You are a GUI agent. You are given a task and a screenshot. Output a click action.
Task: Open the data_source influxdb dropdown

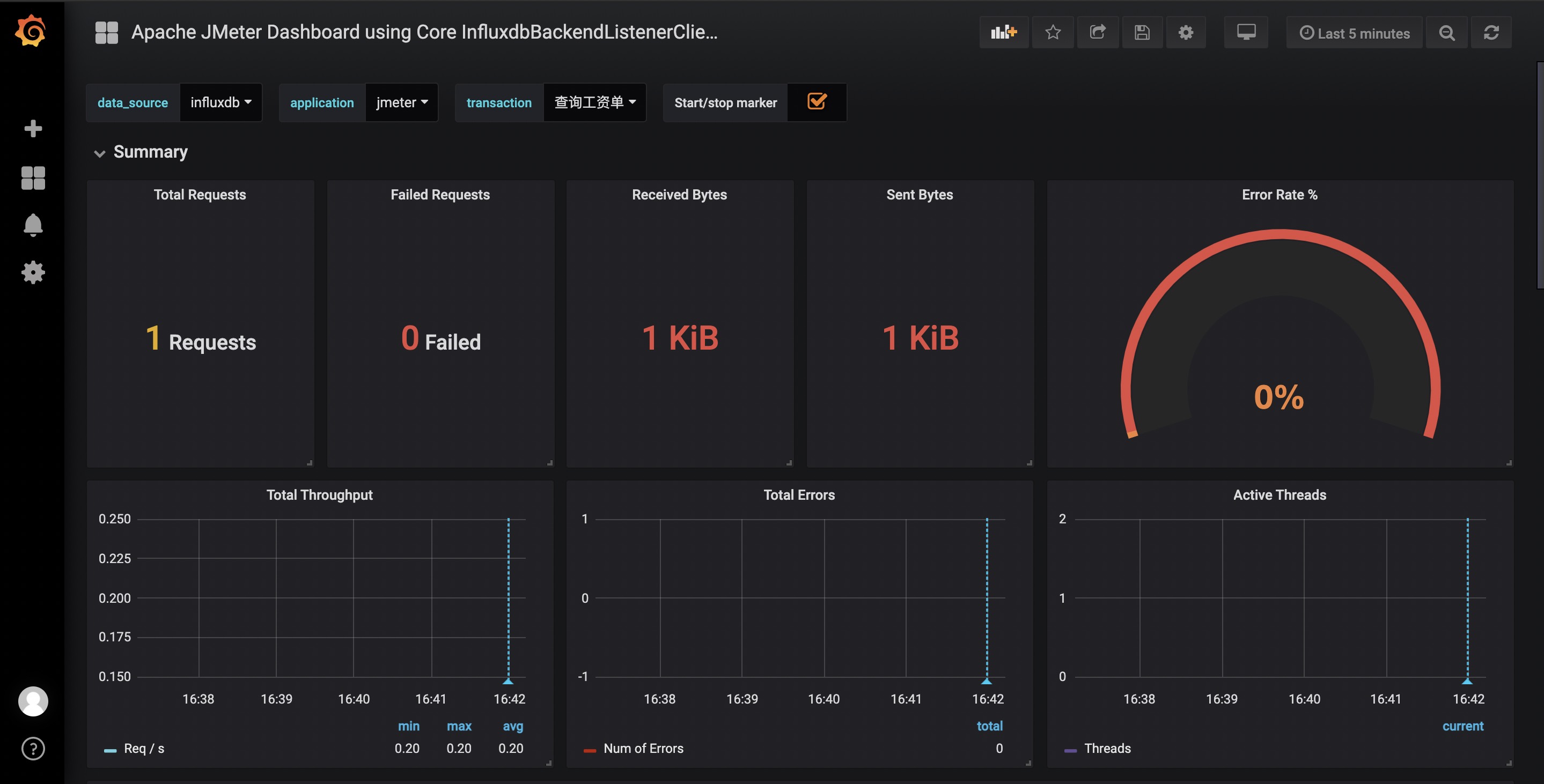(x=220, y=102)
